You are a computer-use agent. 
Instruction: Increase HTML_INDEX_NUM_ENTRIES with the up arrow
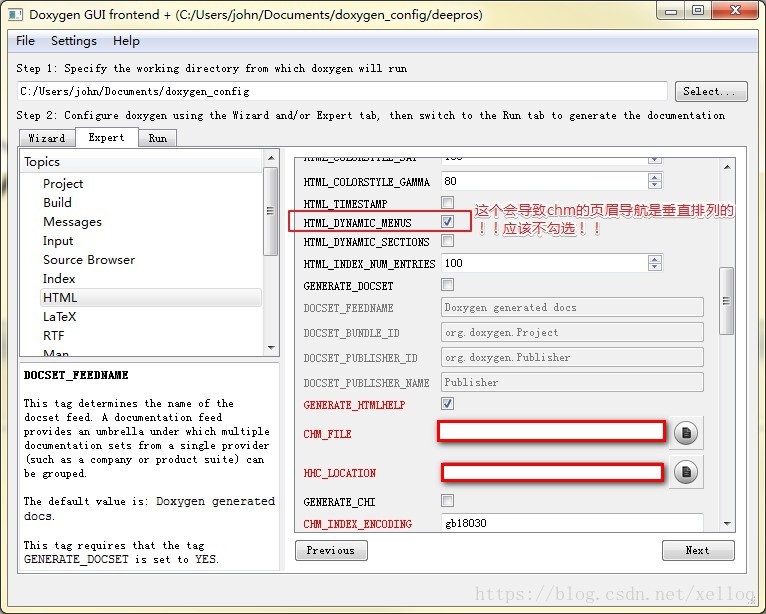655,259
